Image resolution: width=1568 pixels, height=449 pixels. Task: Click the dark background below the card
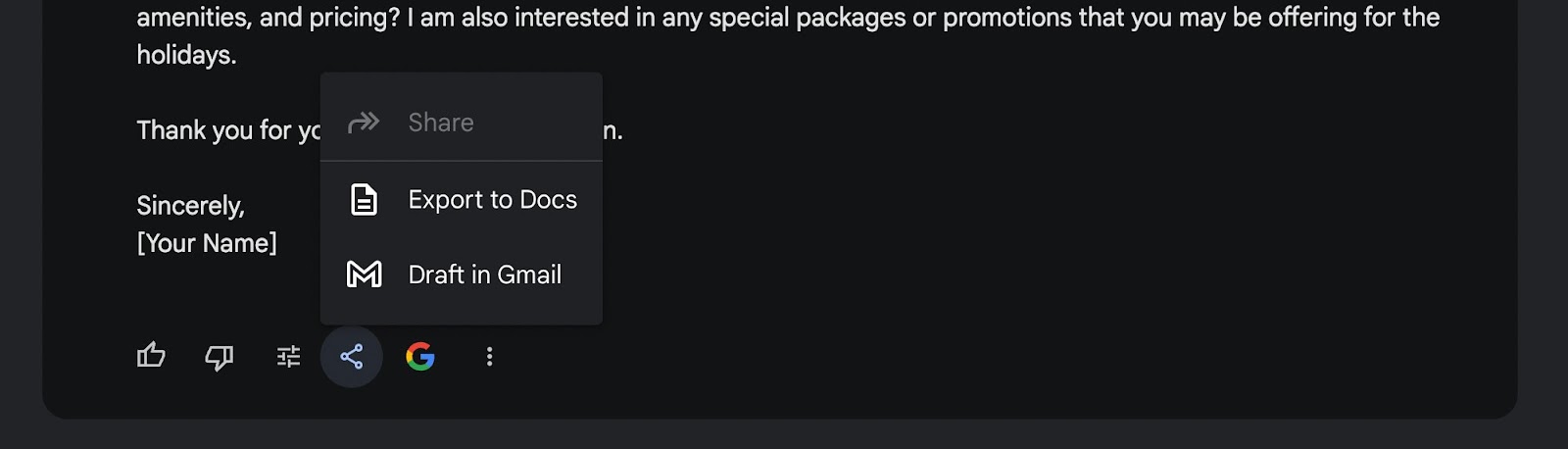pyautogui.click(x=784, y=435)
